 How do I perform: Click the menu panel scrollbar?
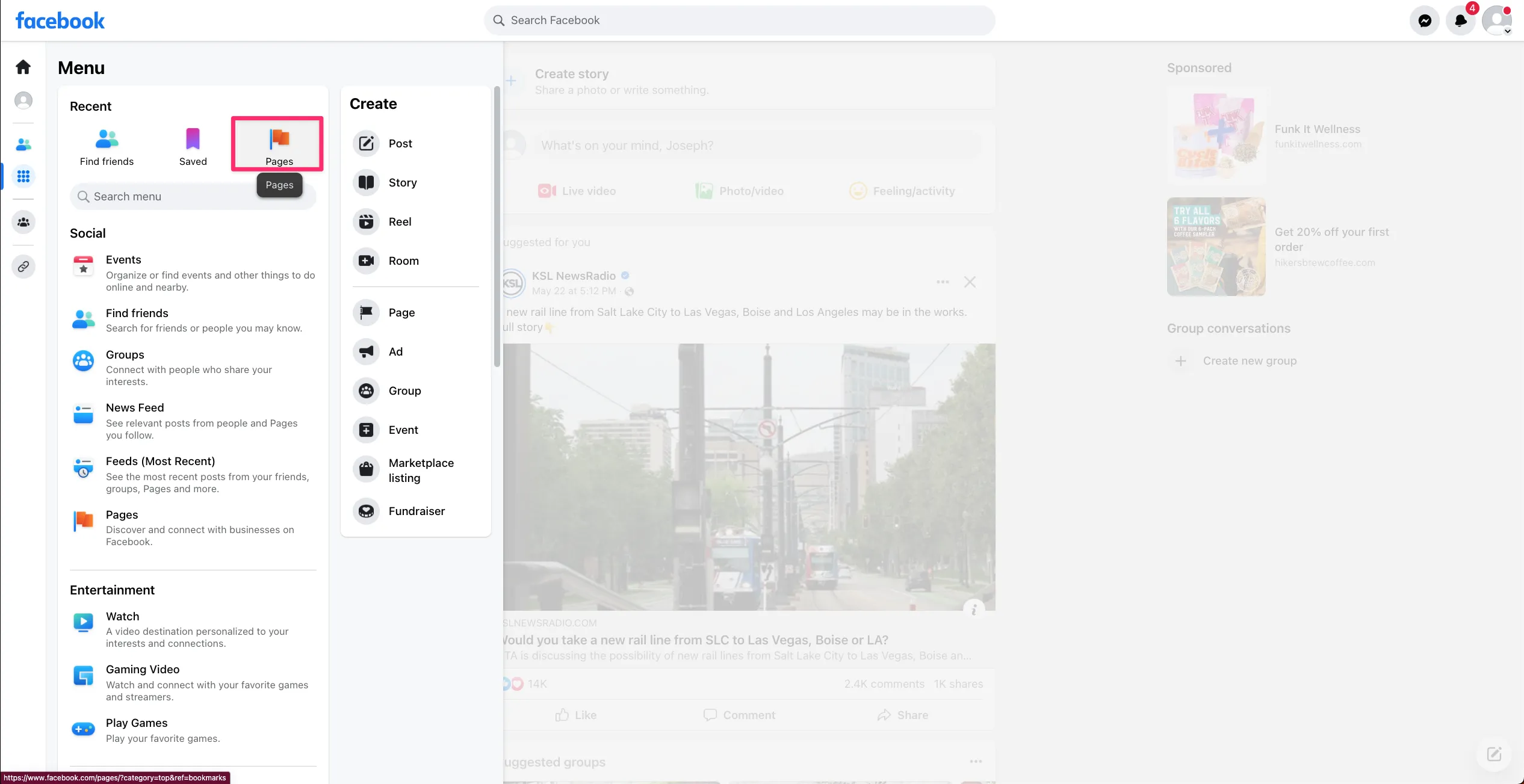(497, 226)
